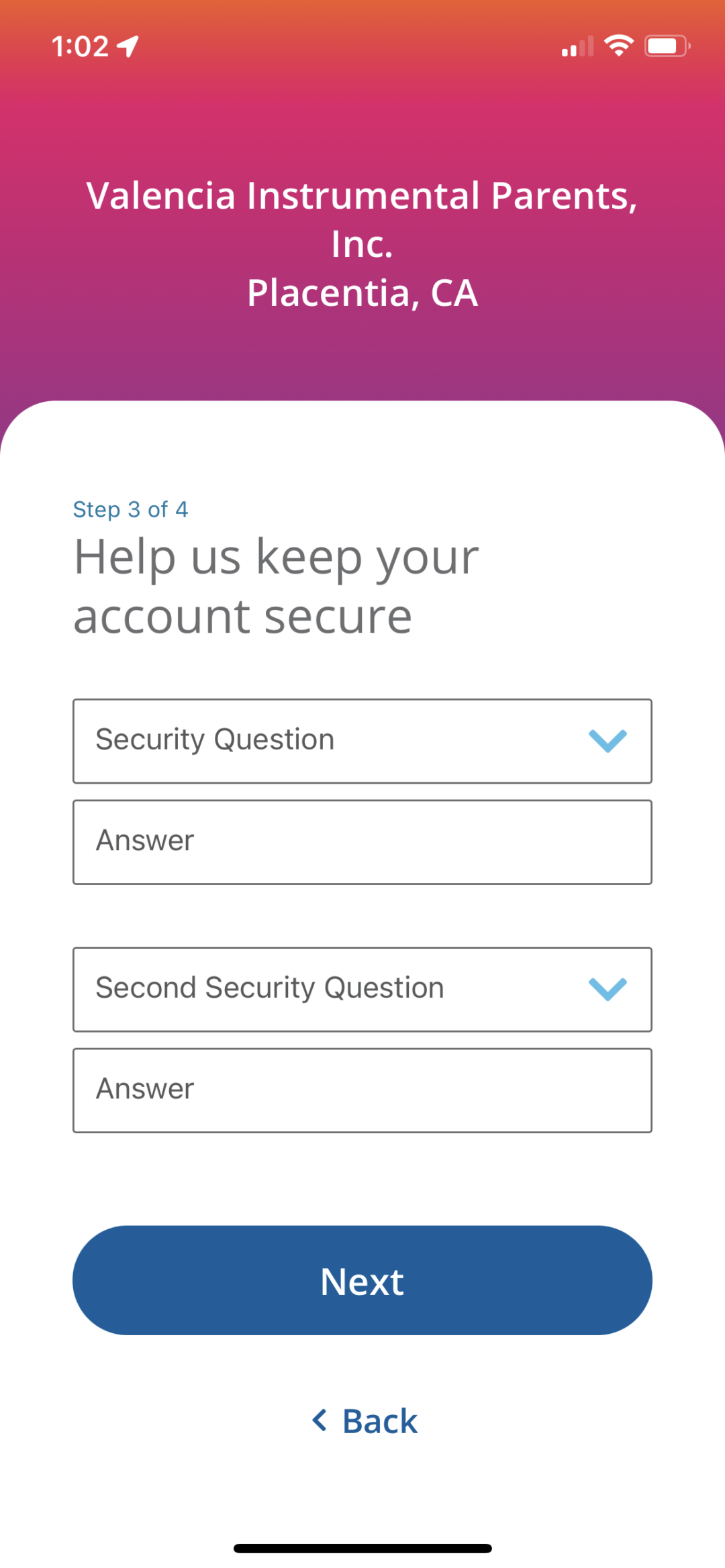The width and height of the screenshot is (725, 1568).
Task: Open the Second Security Question list
Action: 336,989
